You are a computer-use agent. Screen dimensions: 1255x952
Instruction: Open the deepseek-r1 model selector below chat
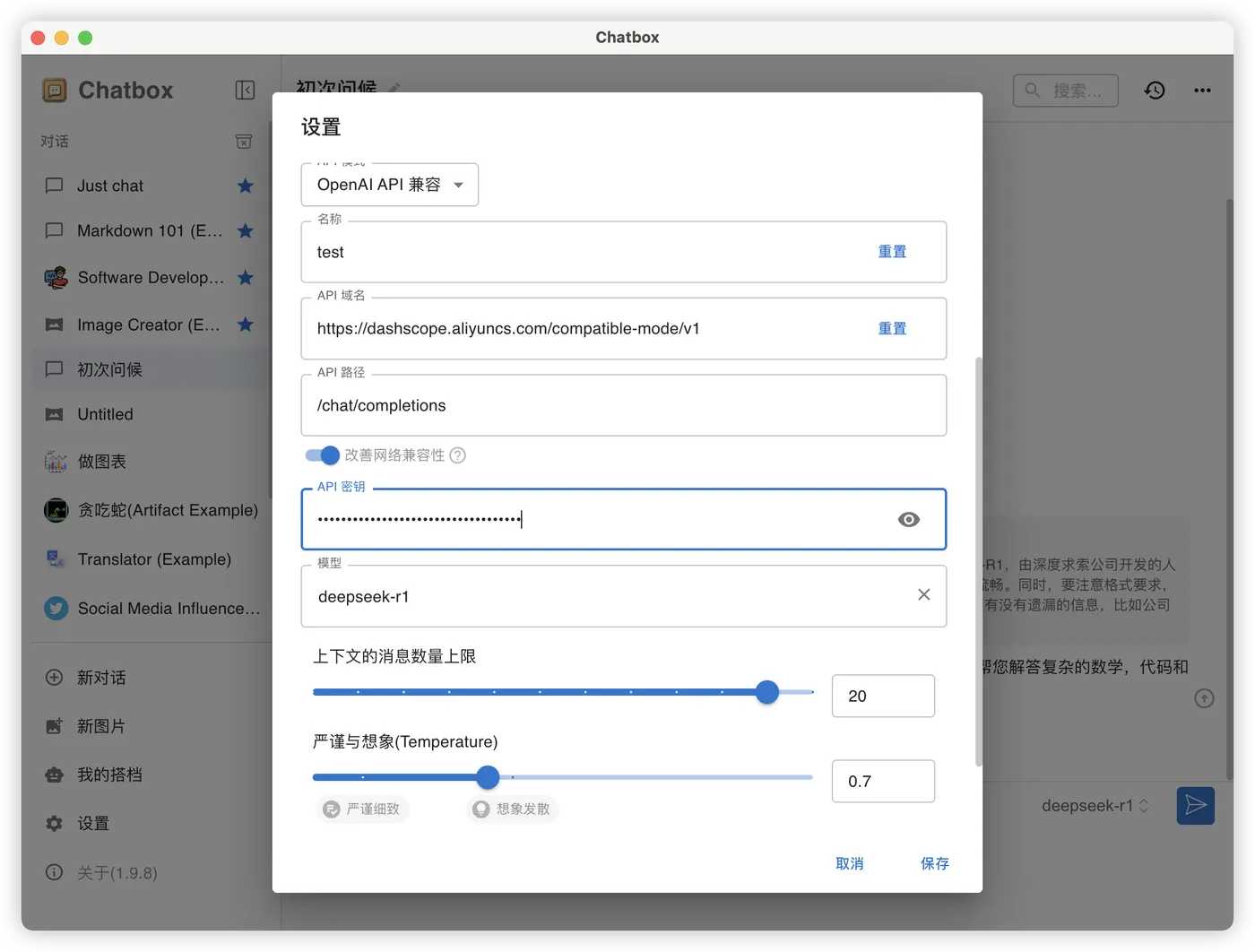coord(1095,806)
